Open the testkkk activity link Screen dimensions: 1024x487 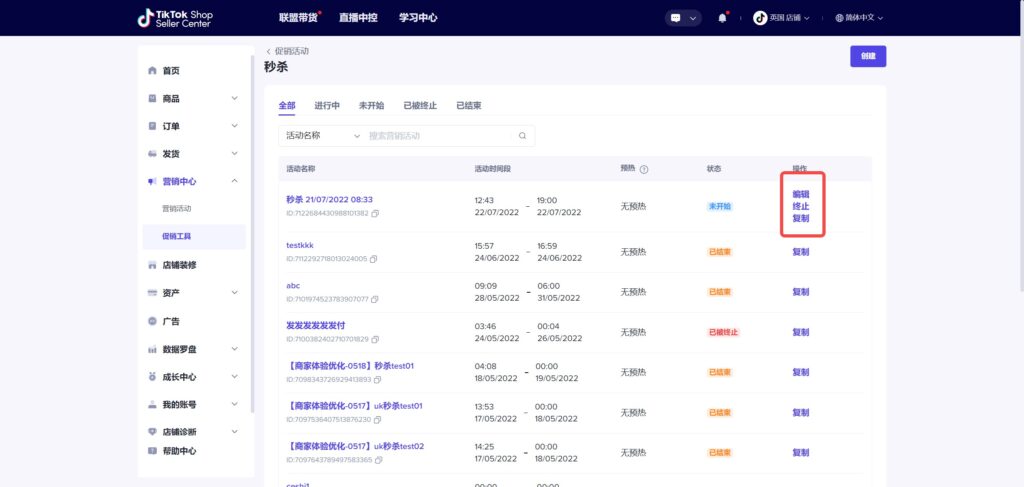click(300, 245)
